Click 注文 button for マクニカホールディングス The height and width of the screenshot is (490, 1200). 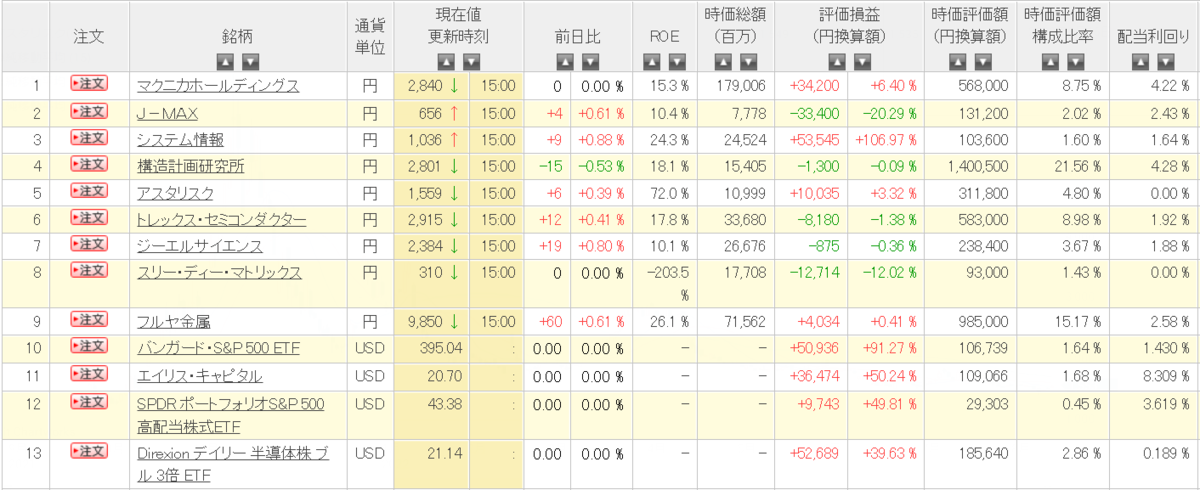(89, 84)
